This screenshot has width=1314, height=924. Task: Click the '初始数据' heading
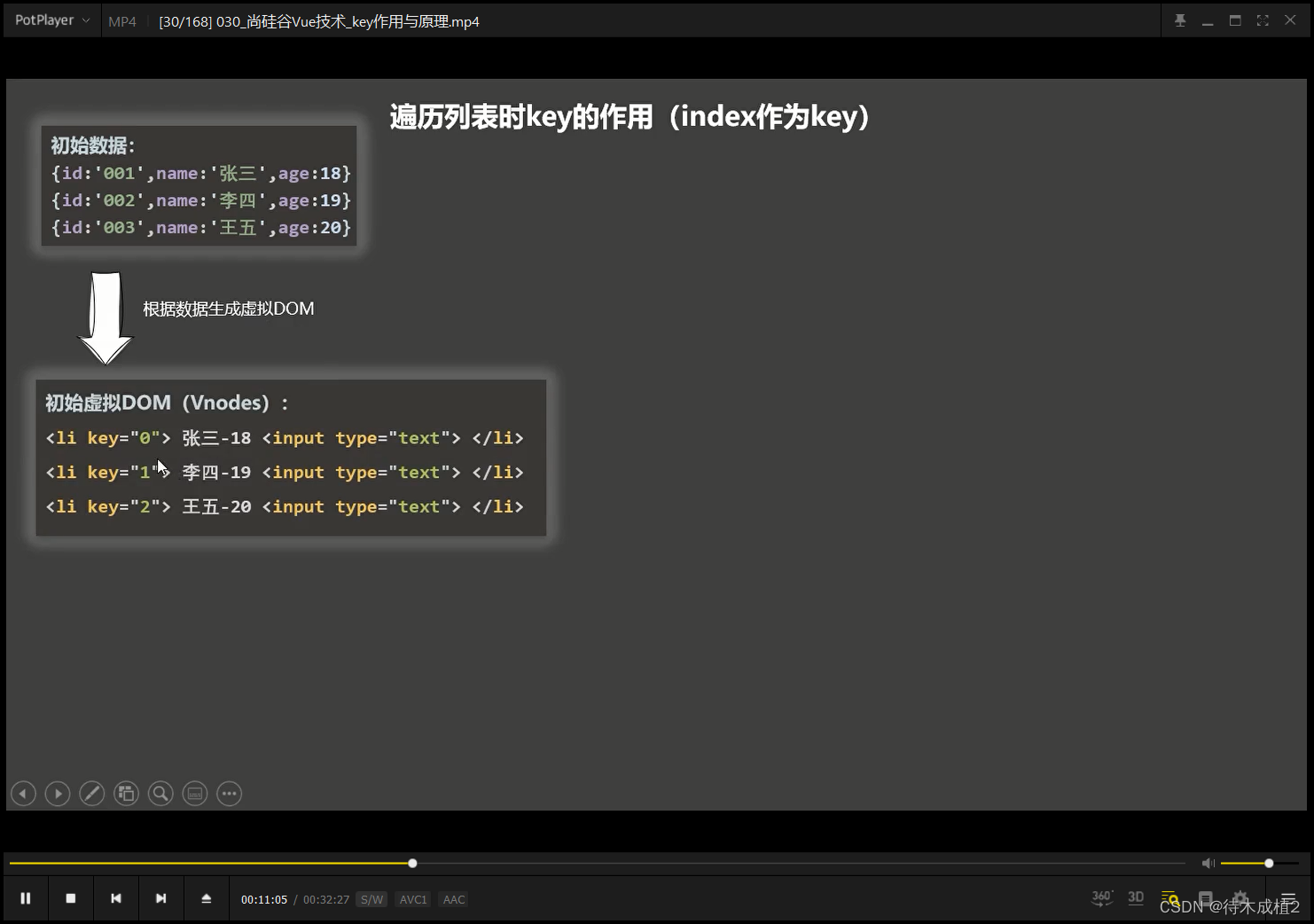92,145
